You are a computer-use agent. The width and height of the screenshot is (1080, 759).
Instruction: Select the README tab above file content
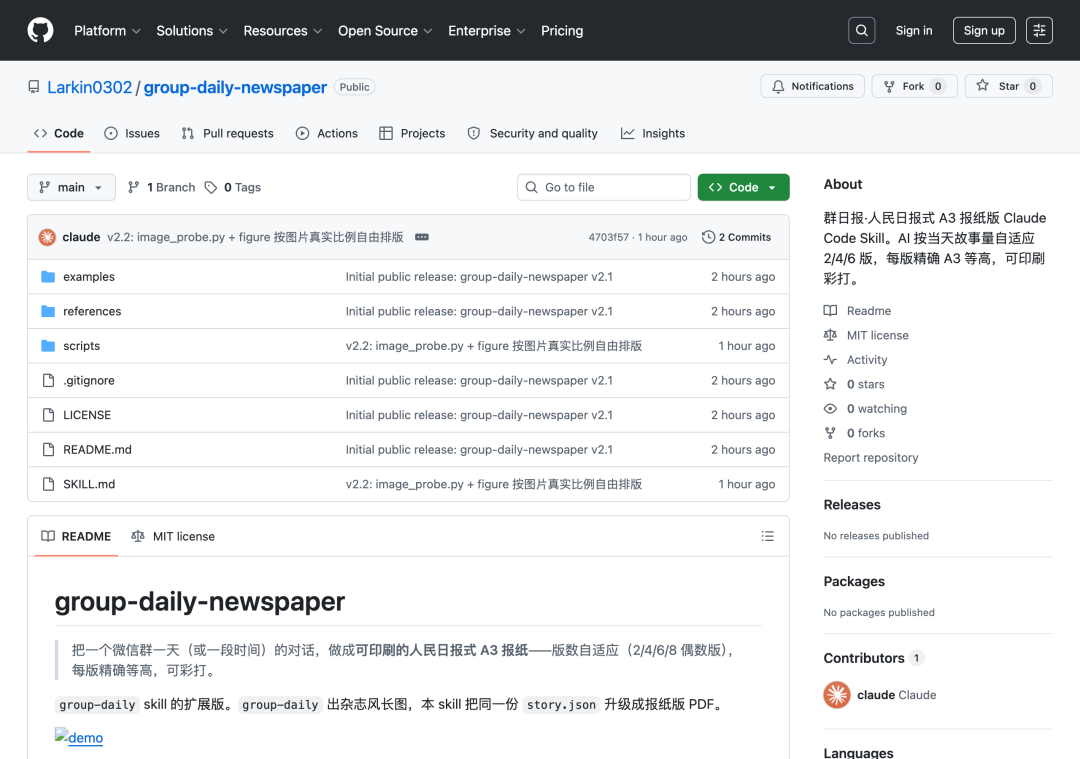(x=76, y=536)
